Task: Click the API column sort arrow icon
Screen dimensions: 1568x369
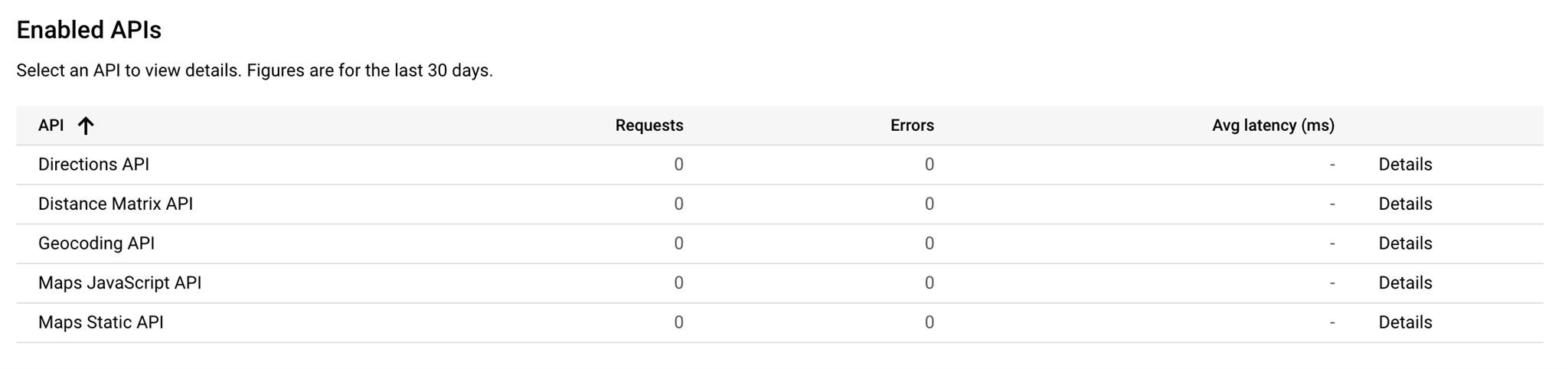Action: tap(86, 126)
